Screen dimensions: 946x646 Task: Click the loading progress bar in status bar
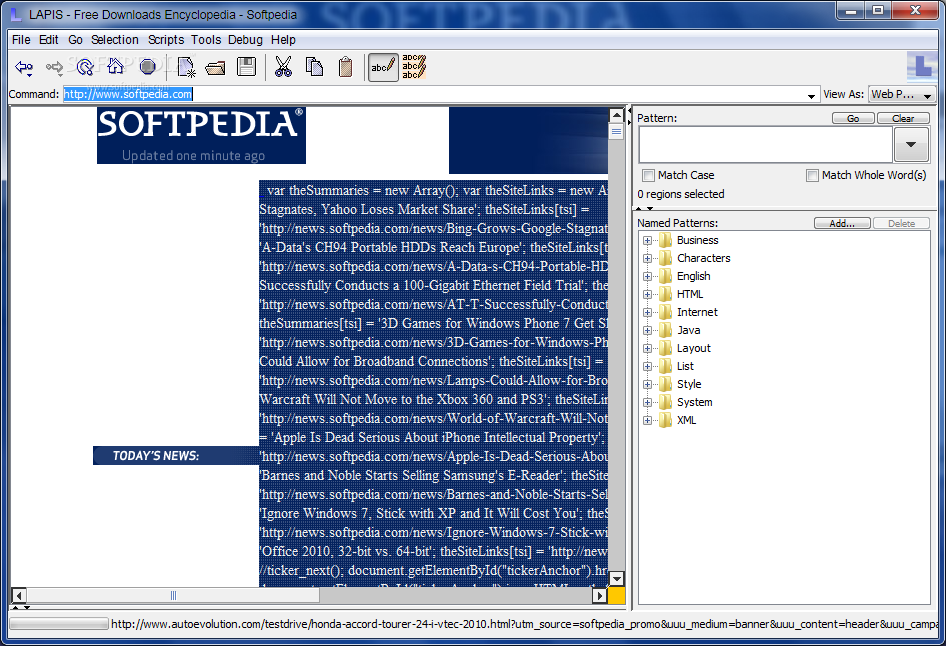[x=59, y=624]
